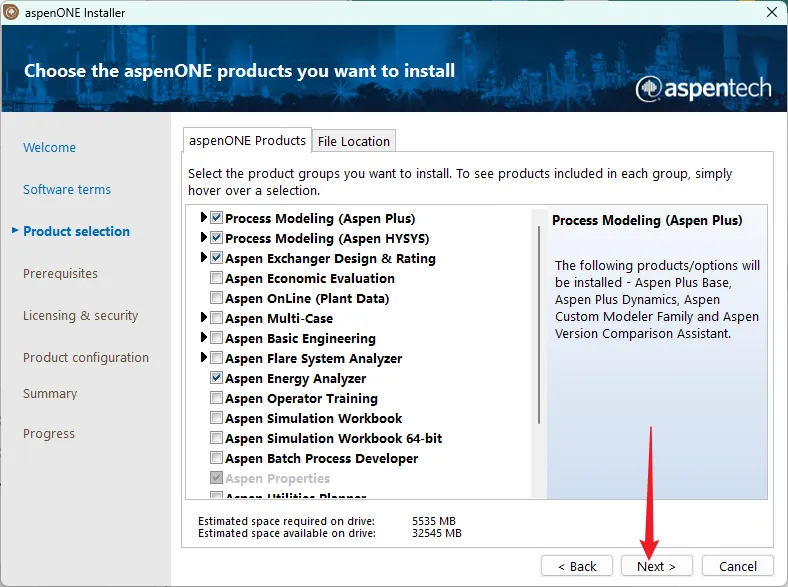788x587 pixels.
Task: Switch to aspenONE Products tab
Action: (247, 140)
